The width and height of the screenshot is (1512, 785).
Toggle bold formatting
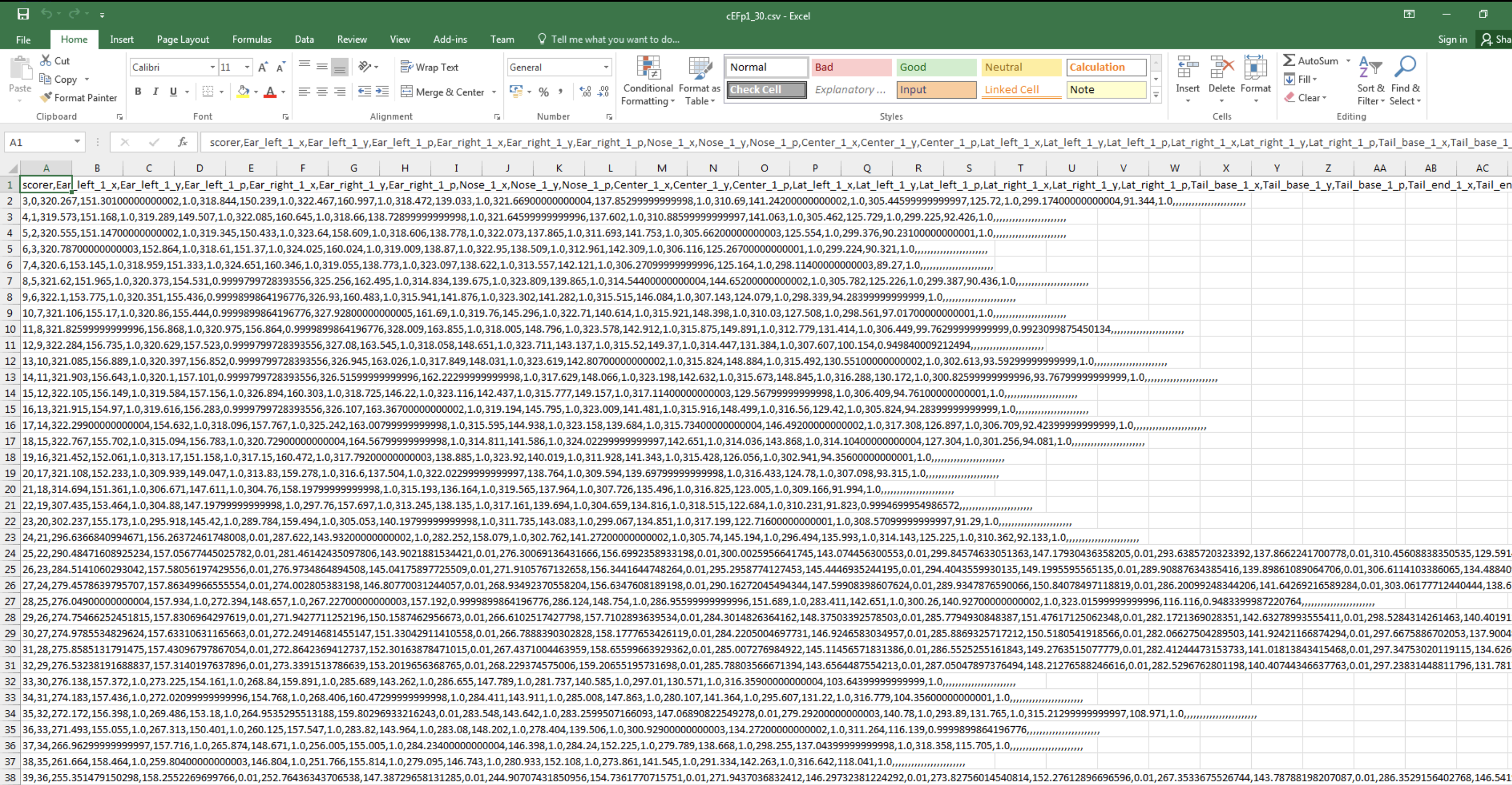point(138,91)
